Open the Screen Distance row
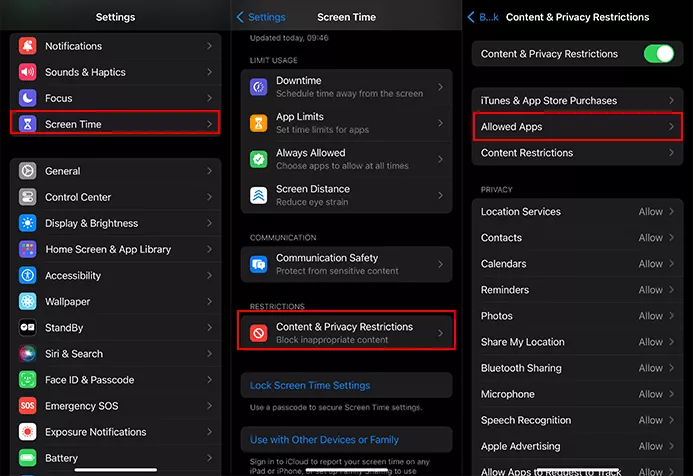 tap(346, 195)
